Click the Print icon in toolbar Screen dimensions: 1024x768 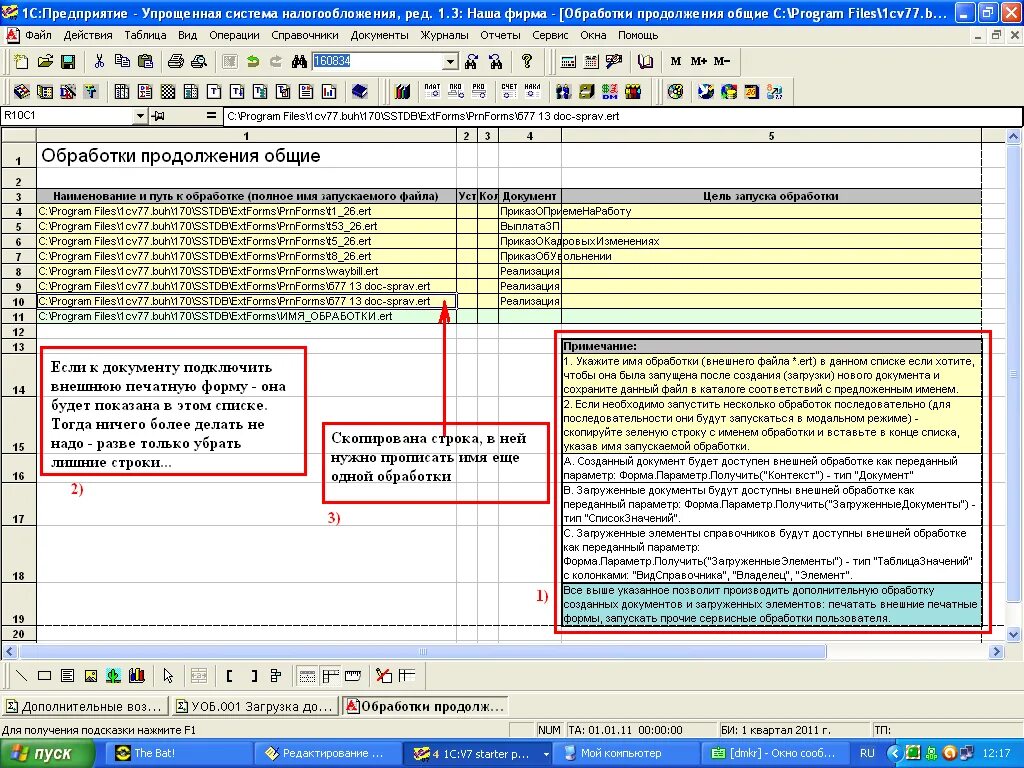pos(175,61)
